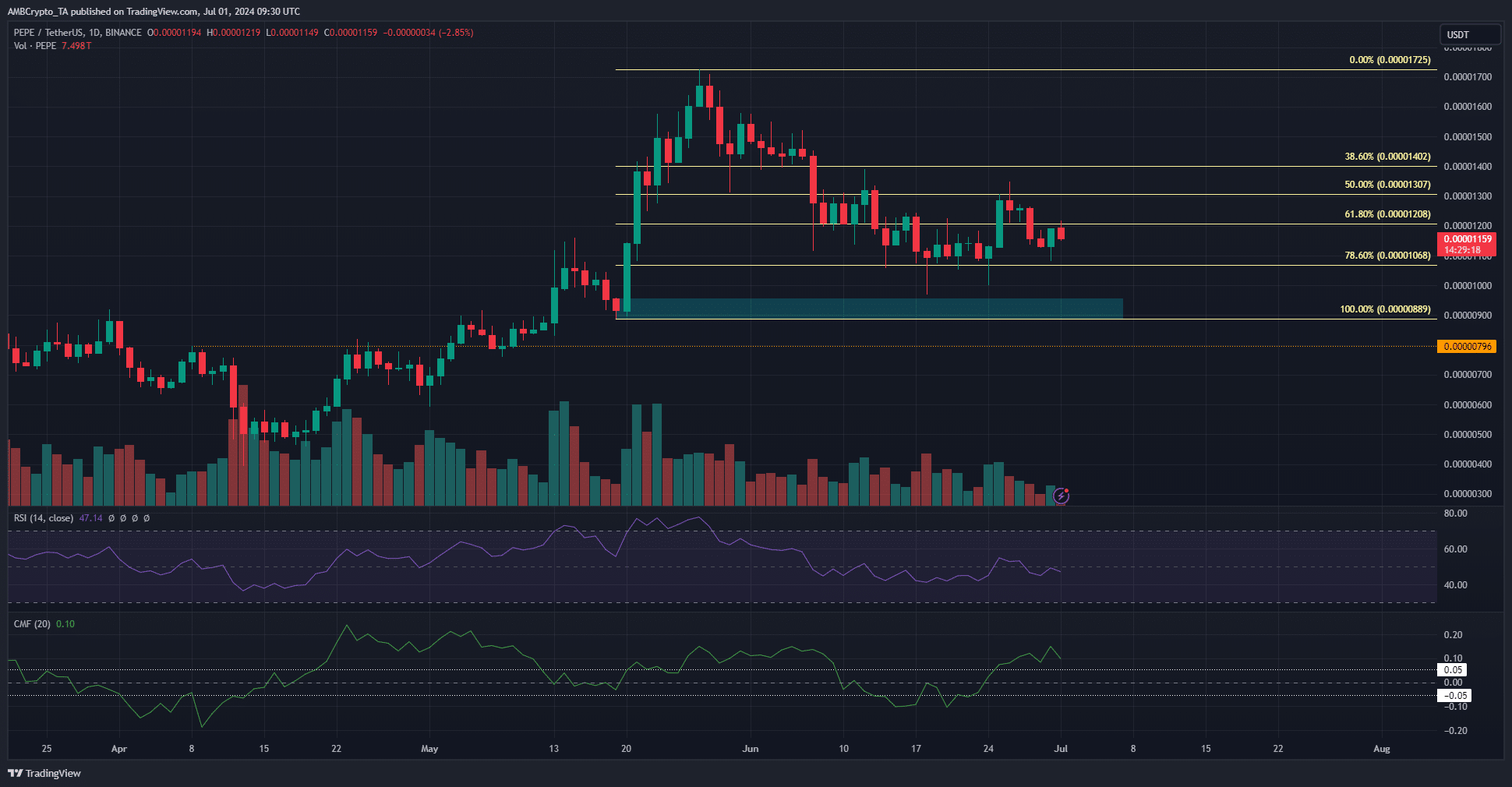Click the RSI value 47.14
1512x787 pixels.
(x=90, y=518)
